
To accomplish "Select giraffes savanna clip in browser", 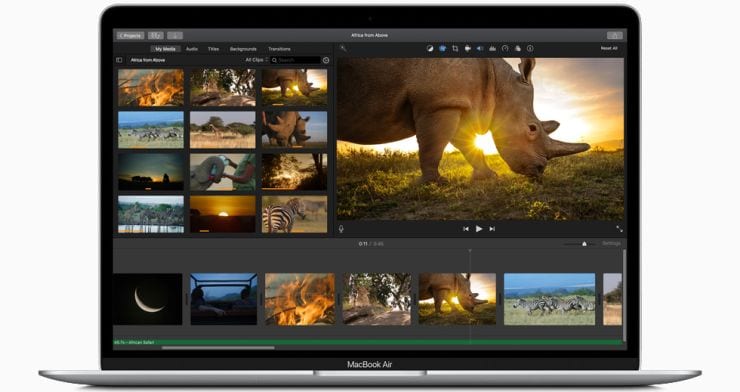I will pos(223,130).
